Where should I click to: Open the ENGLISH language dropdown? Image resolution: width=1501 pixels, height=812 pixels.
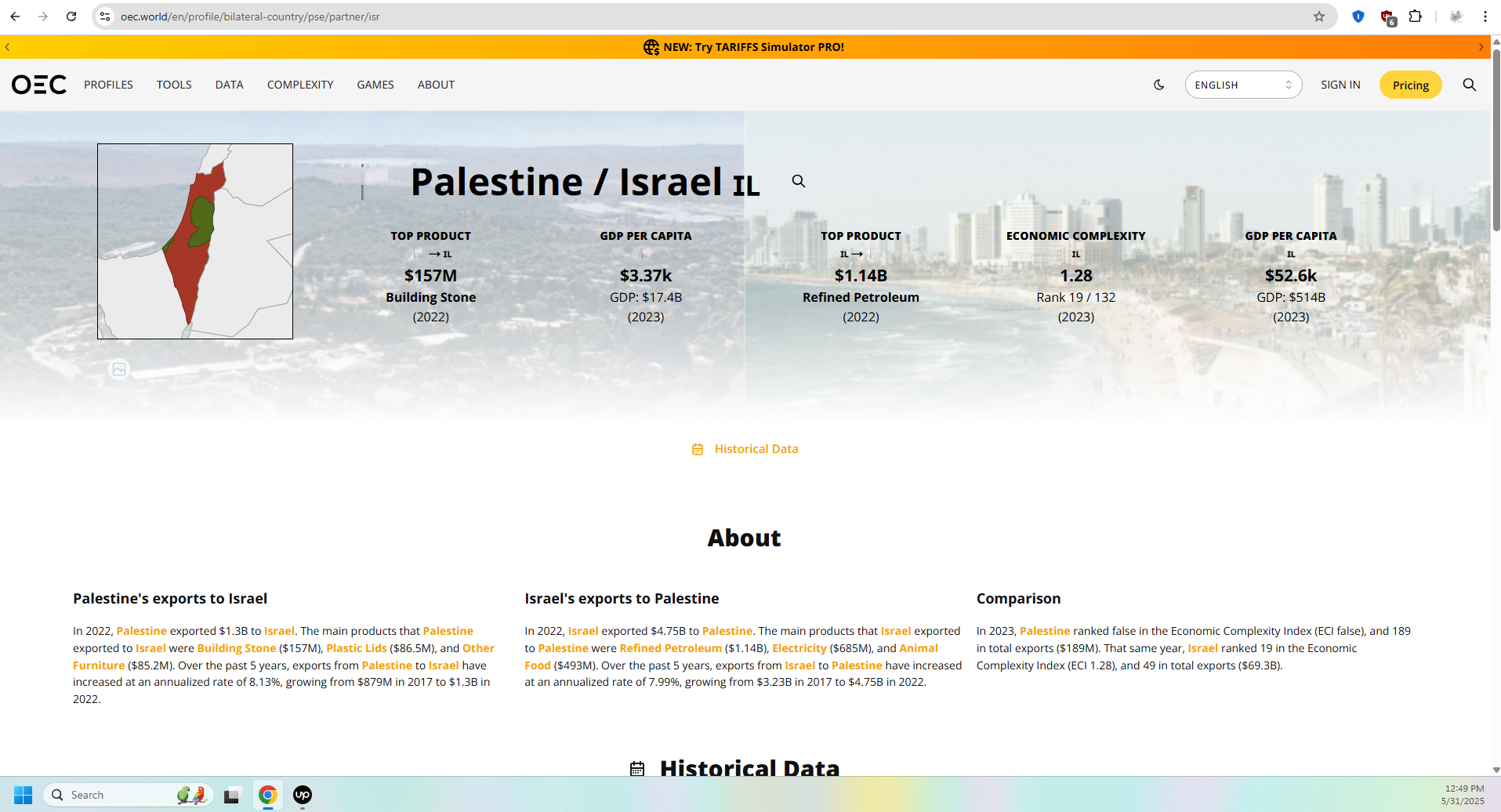tap(1243, 85)
